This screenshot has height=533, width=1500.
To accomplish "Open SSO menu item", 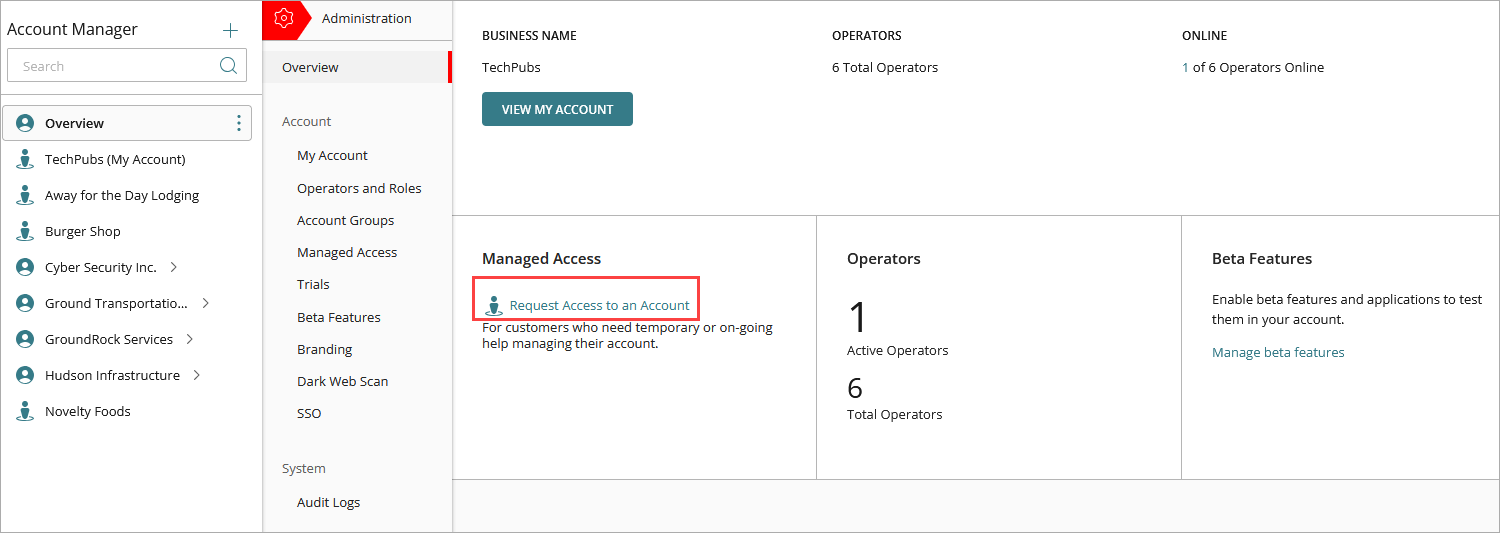I will (309, 413).
